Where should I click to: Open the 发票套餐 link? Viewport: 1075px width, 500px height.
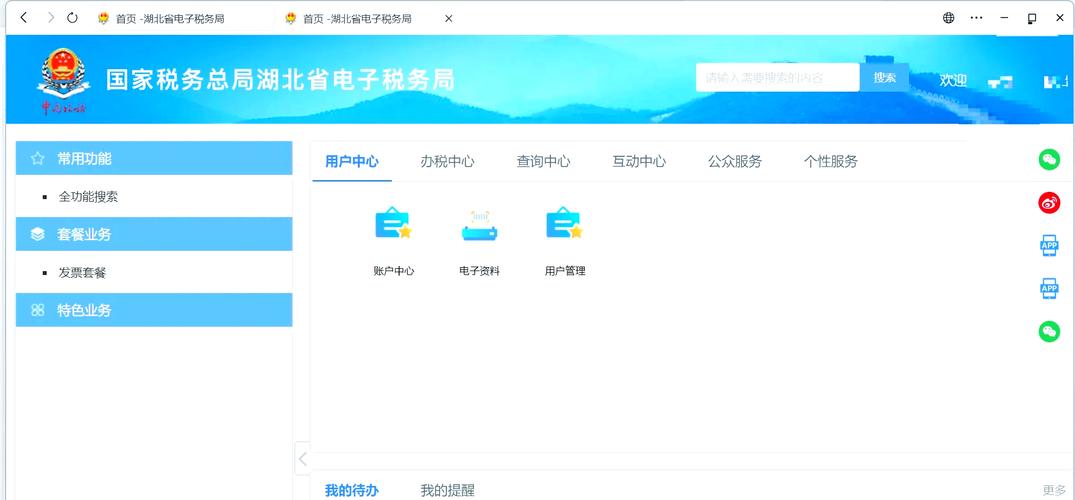[x=82, y=273]
